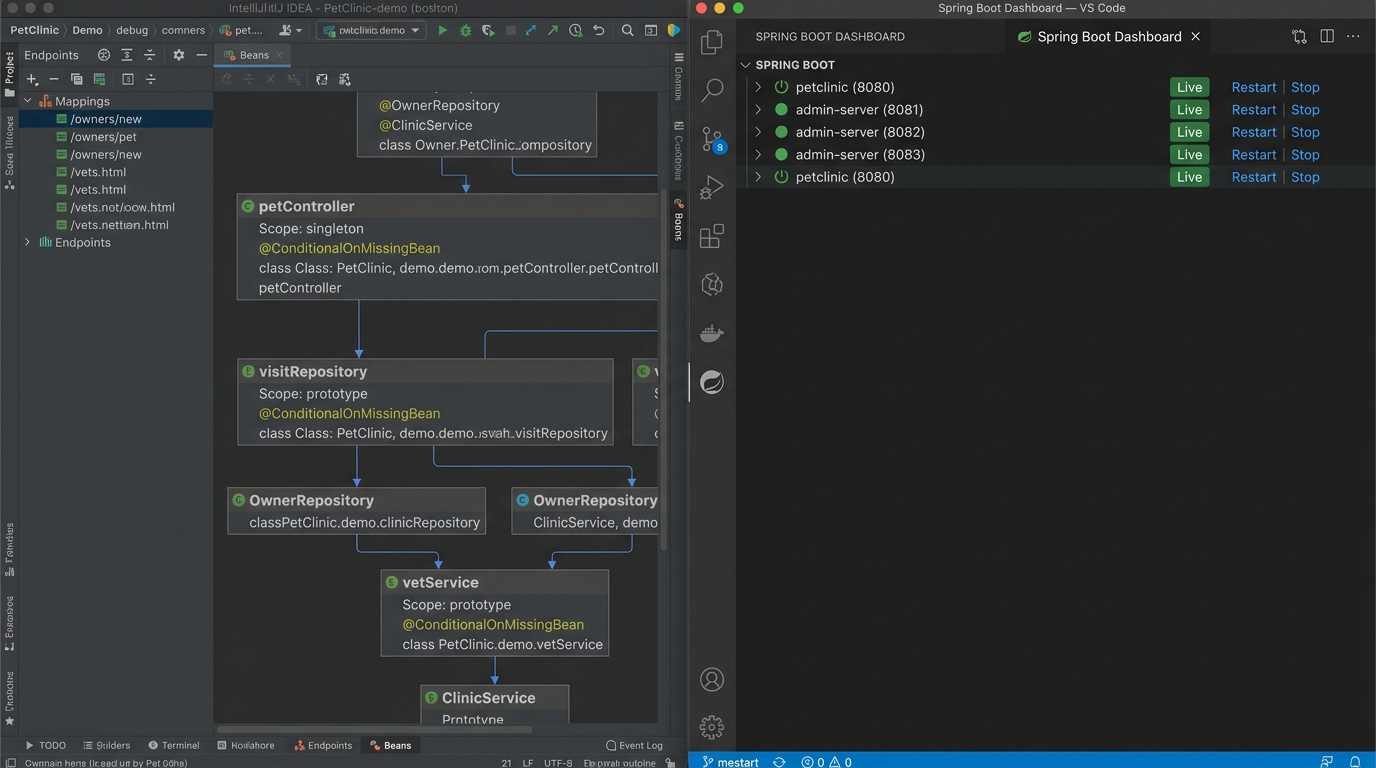Expand the first petclinic (8080) row
Viewport: 1376px width, 768px height.
tap(758, 87)
